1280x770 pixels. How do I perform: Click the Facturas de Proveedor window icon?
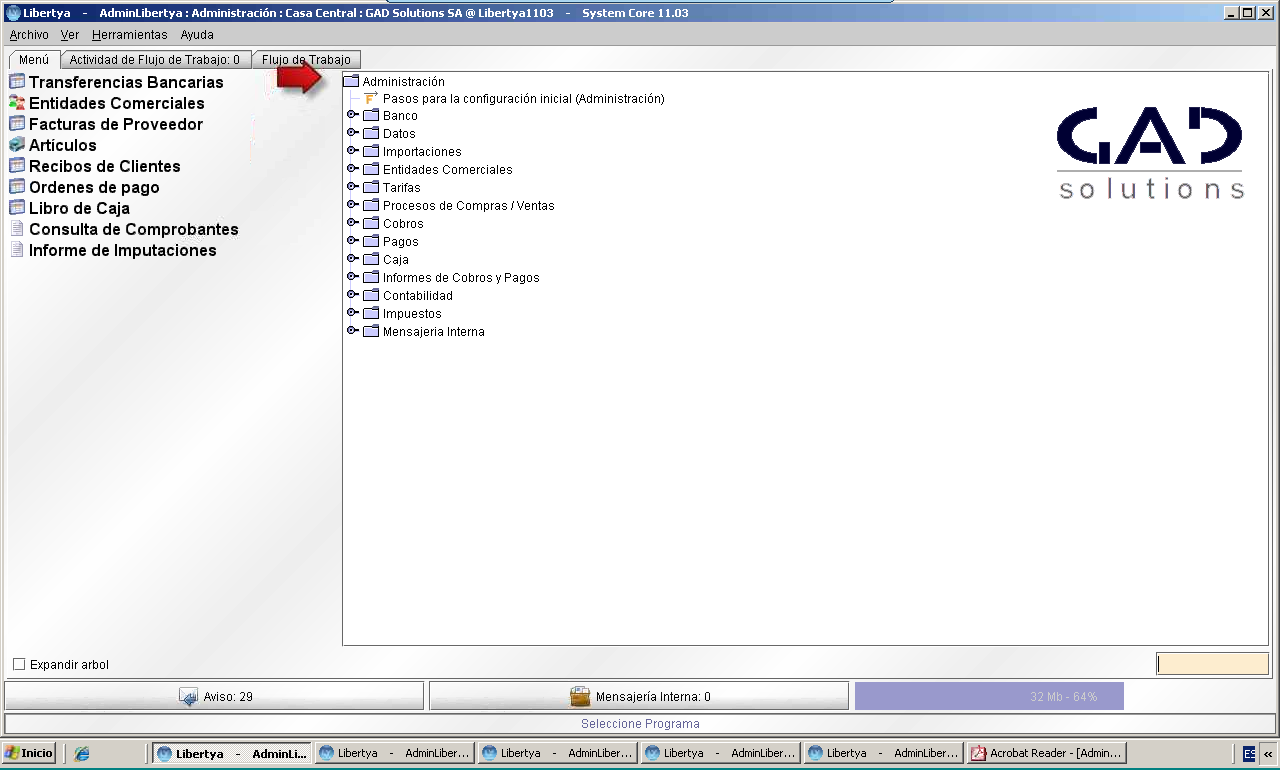[x=17, y=124]
